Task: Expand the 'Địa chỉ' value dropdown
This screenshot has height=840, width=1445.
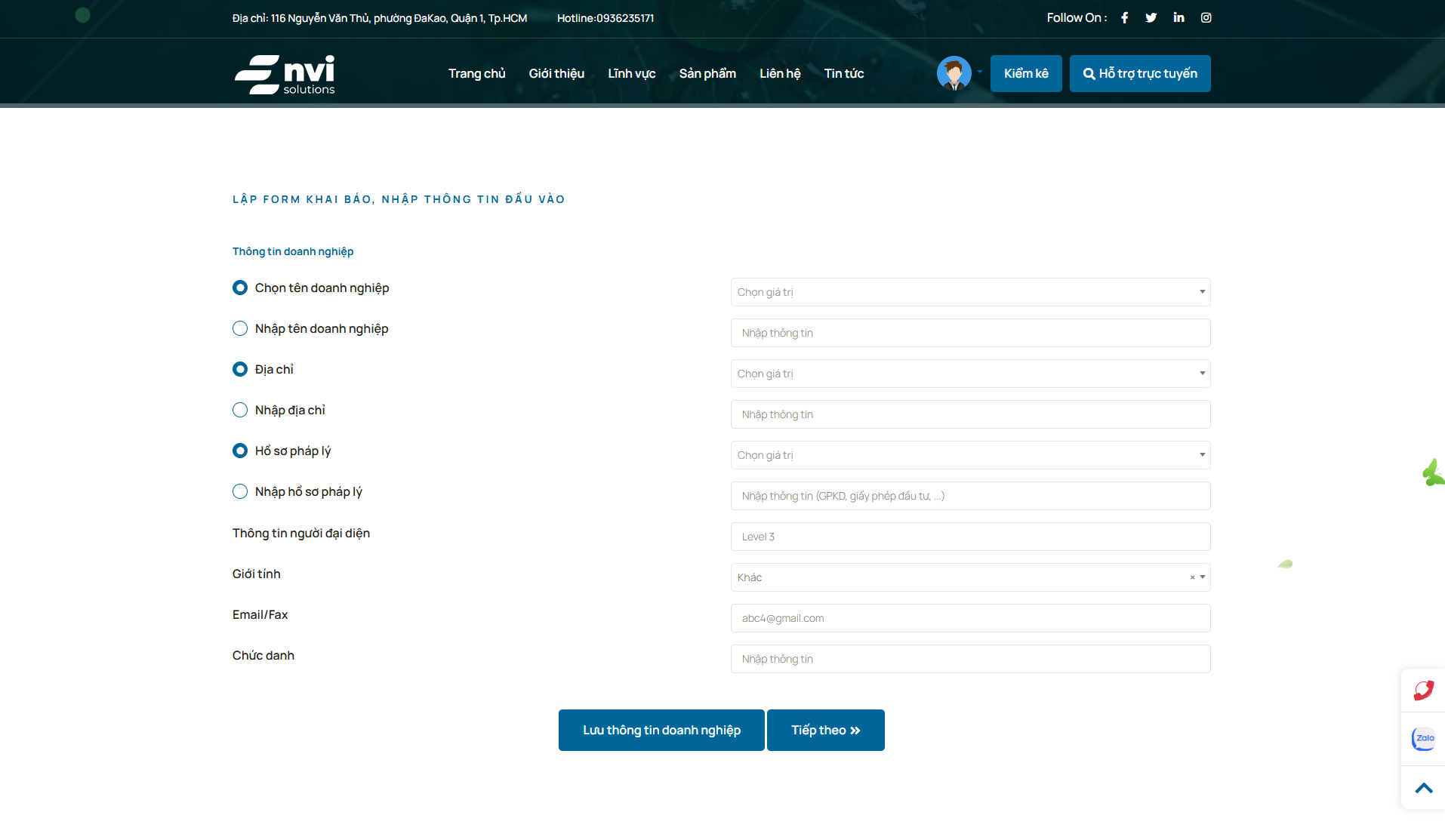Action: tap(970, 374)
